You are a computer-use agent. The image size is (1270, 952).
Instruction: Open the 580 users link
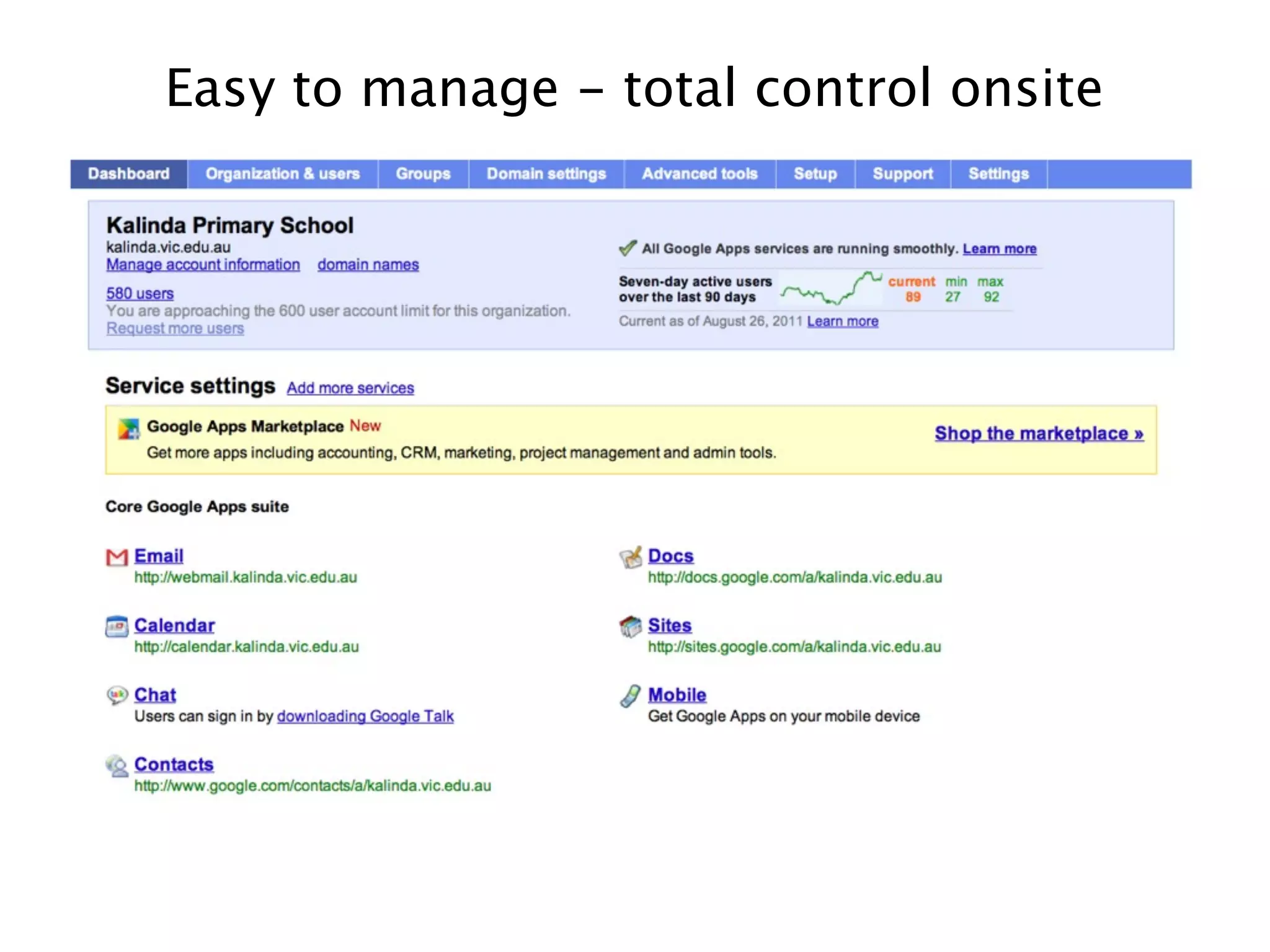pos(140,293)
